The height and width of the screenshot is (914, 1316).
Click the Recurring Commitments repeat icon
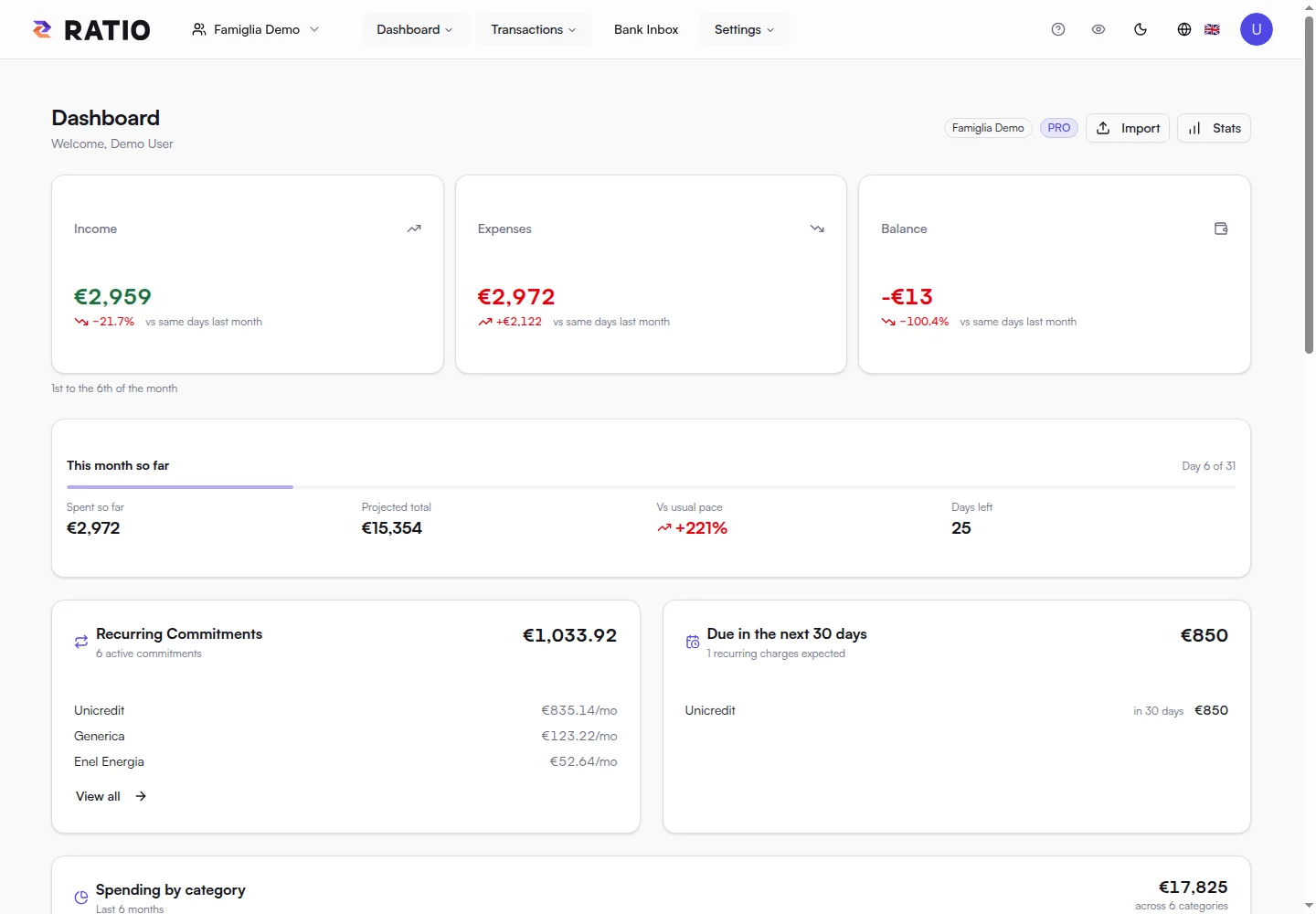coord(81,642)
